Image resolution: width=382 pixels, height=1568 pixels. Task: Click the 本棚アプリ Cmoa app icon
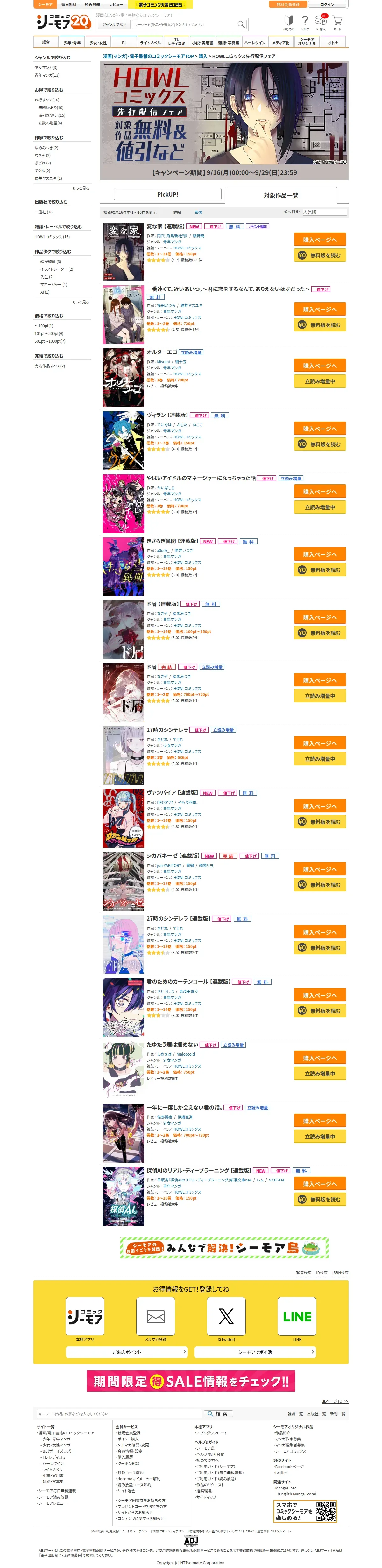point(85,1316)
